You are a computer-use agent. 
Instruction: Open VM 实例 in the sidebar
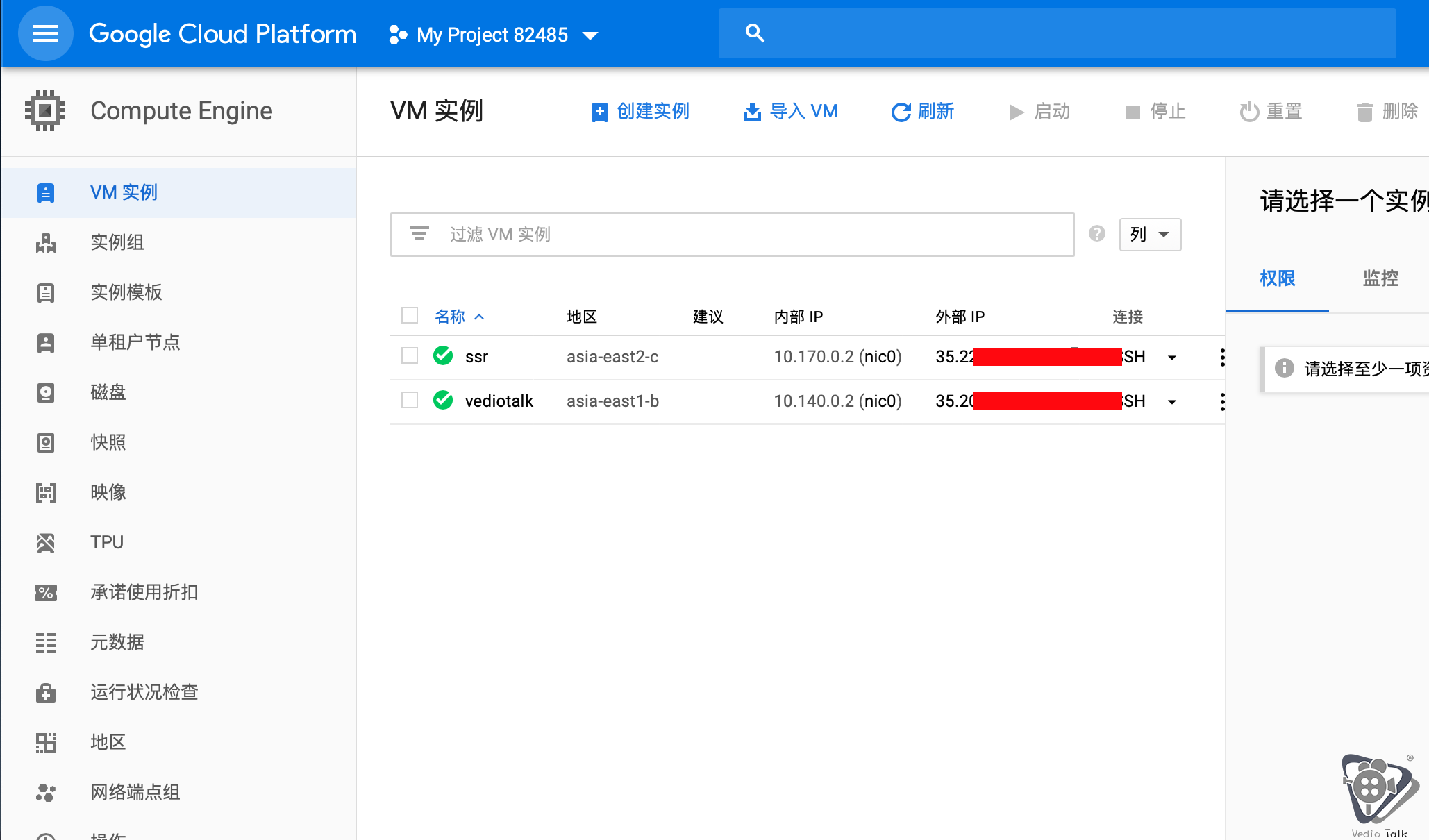pos(179,192)
